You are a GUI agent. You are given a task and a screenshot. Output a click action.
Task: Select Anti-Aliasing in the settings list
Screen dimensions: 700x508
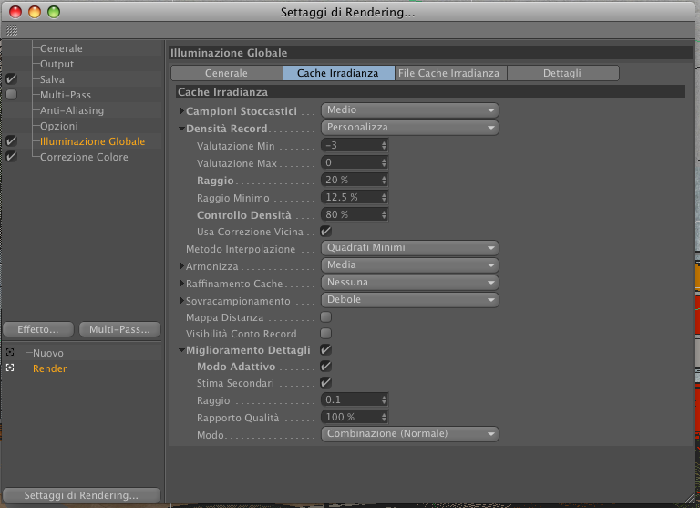(71, 110)
